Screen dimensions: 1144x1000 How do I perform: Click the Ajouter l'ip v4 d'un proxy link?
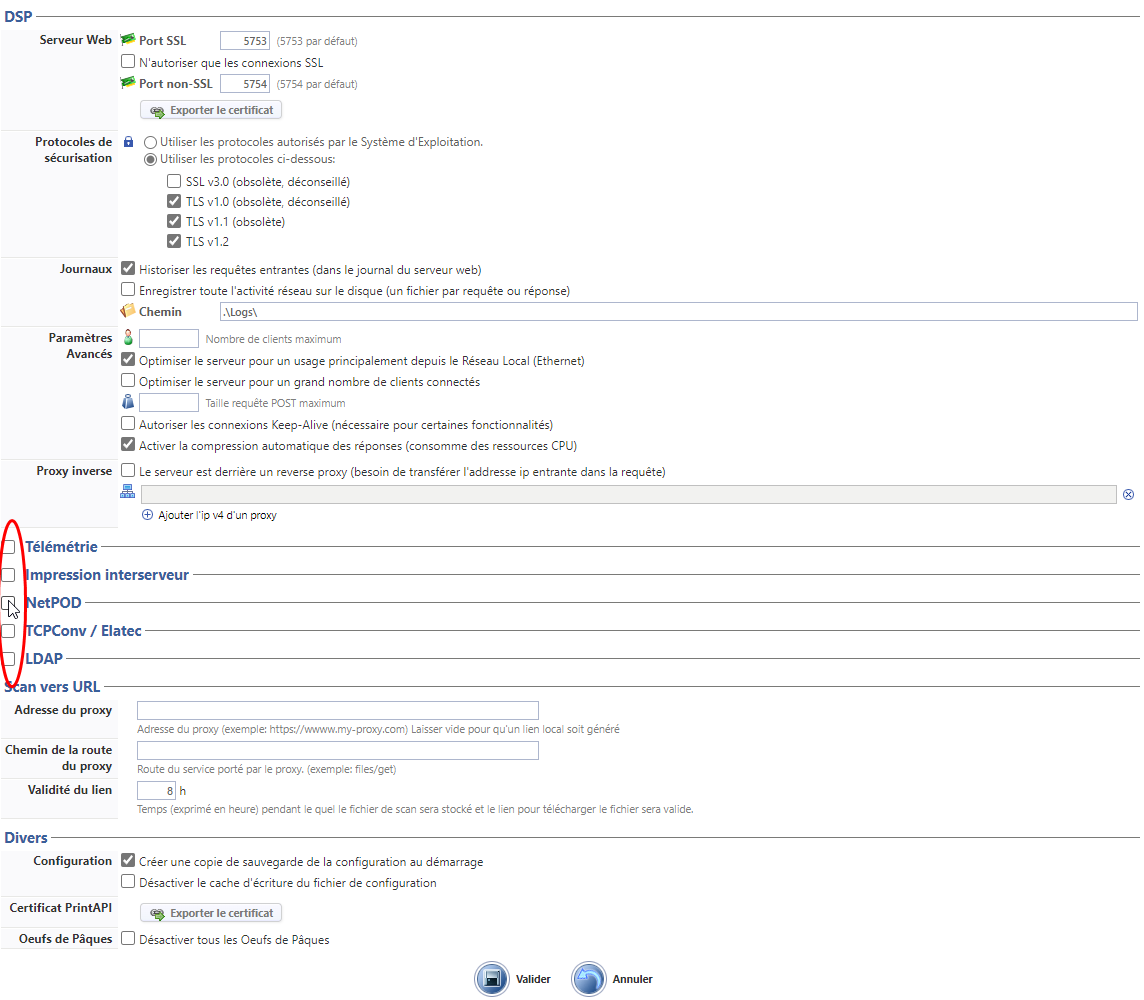tap(217, 515)
